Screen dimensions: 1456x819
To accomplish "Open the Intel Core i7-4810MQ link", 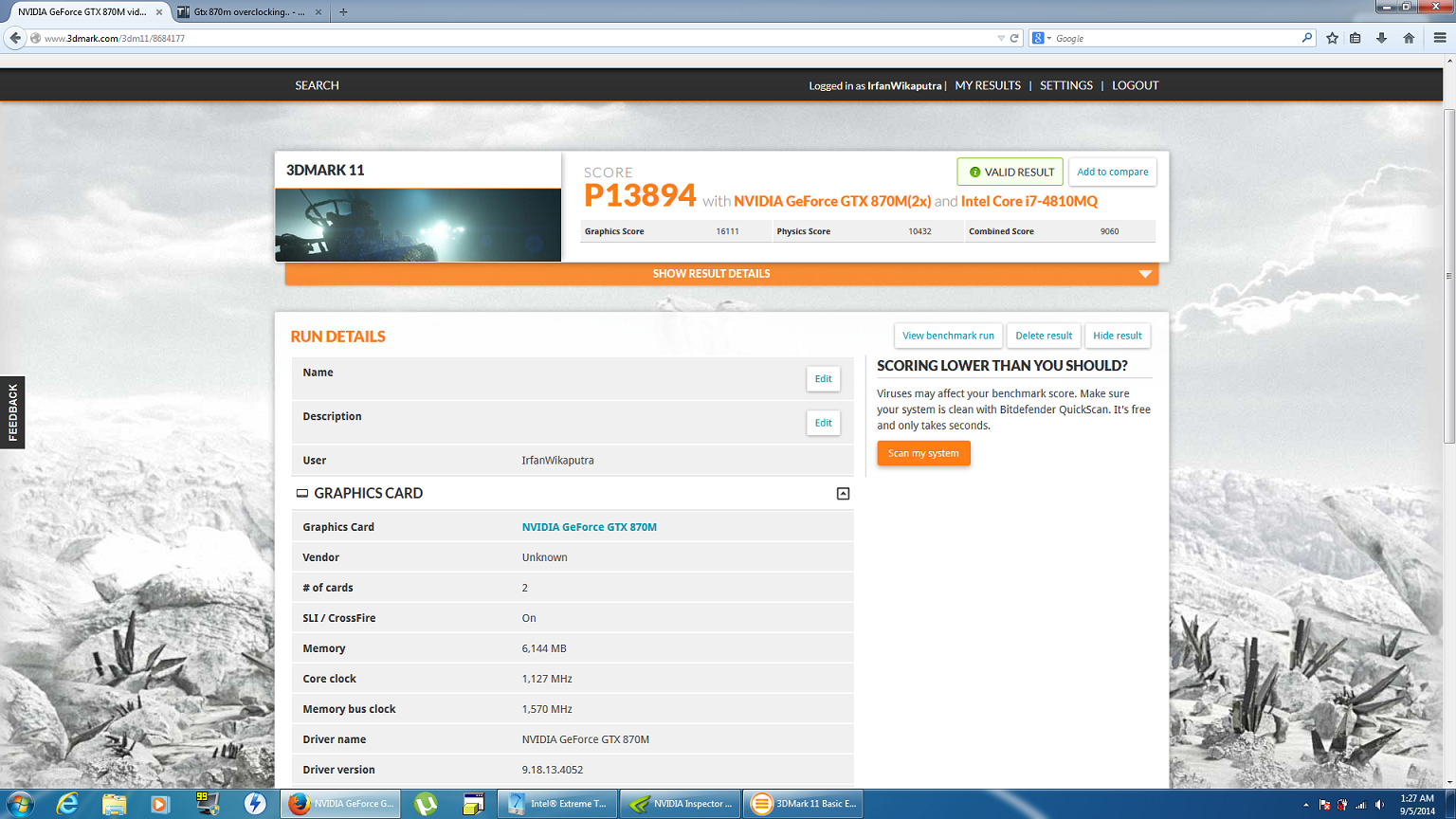I will pos(1029,201).
